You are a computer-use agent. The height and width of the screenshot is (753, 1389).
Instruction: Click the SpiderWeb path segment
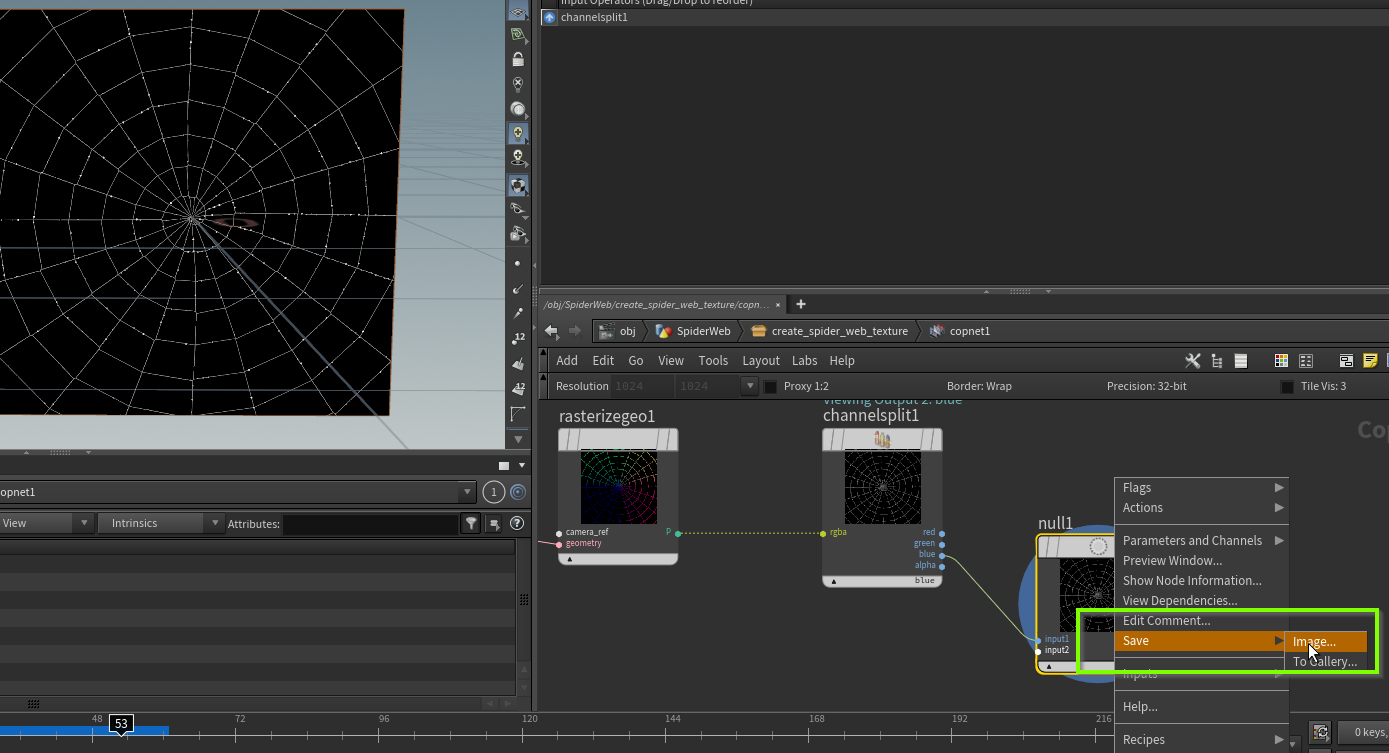click(693, 331)
